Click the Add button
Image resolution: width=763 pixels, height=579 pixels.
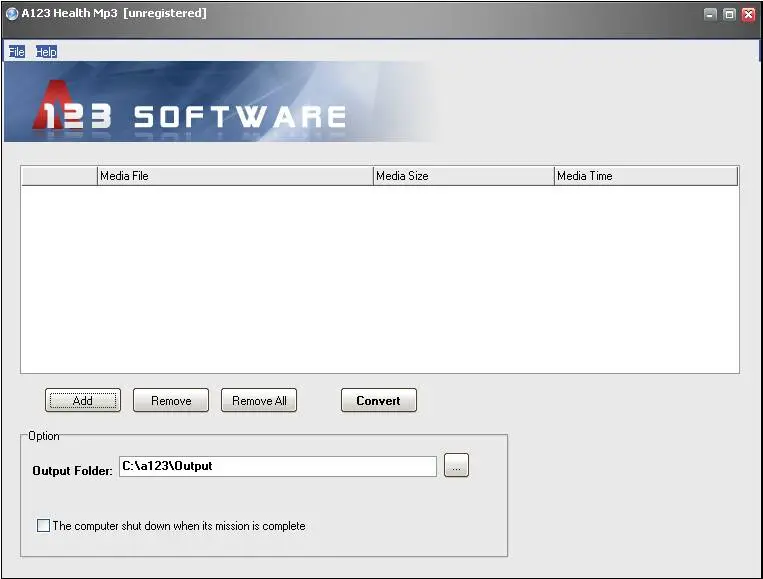pyautogui.click(x=83, y=400)
